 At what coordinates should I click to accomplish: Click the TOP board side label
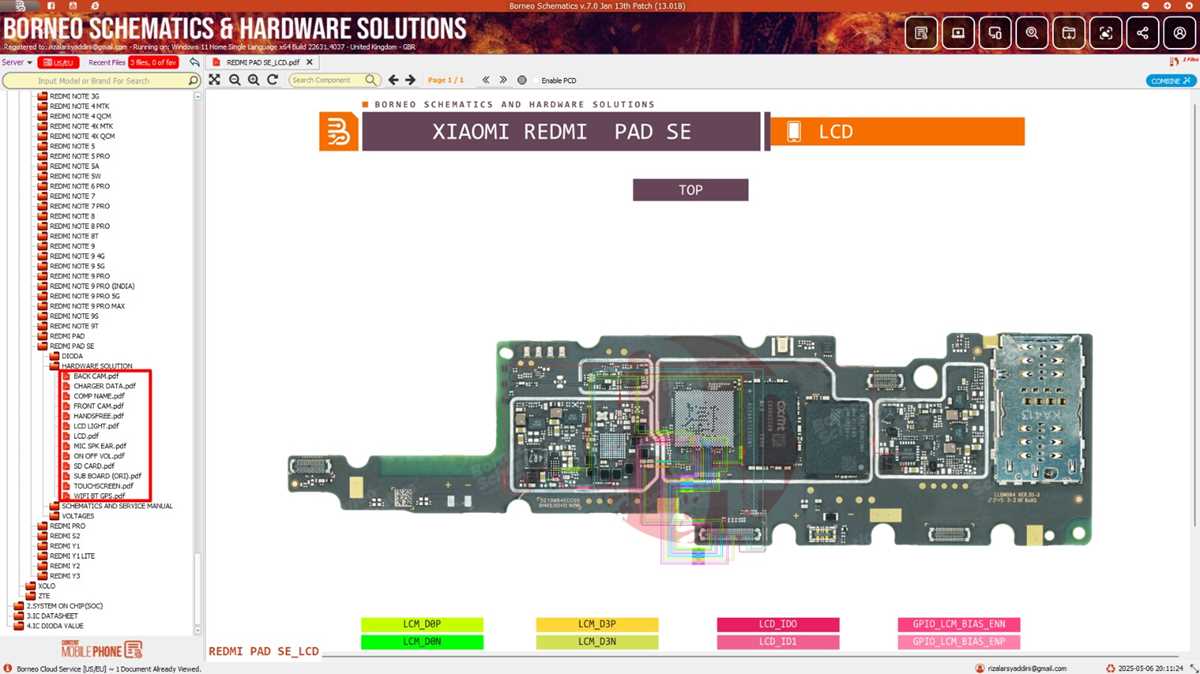click(x=690, y=190)
